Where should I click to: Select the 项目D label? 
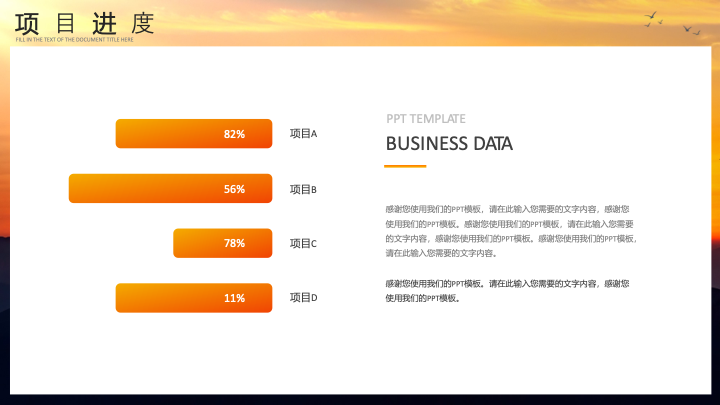click(303, 298)
